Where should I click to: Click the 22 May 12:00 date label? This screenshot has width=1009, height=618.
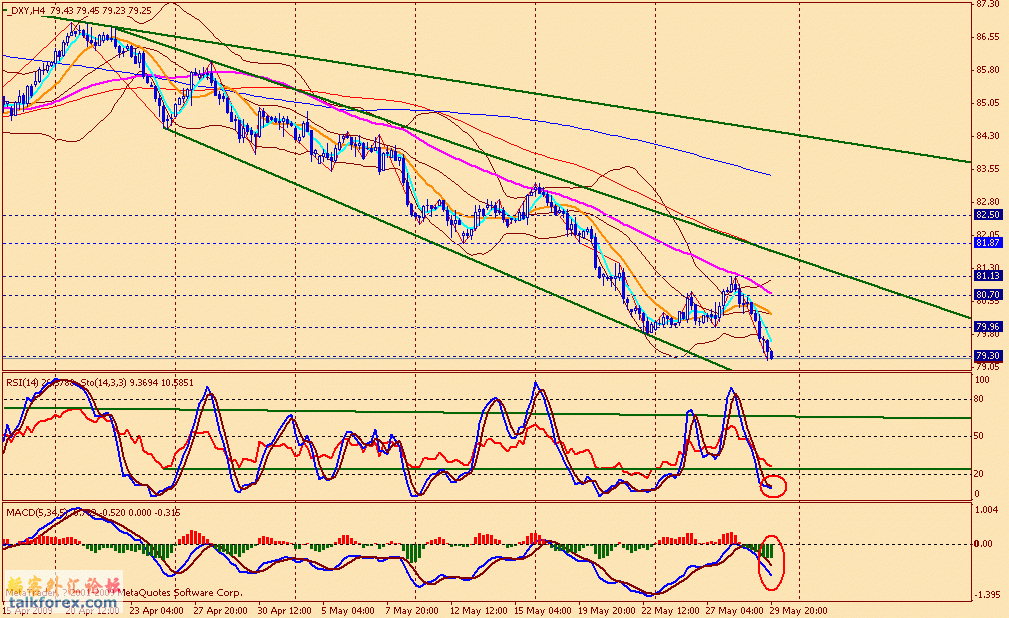tap(671, 610)
